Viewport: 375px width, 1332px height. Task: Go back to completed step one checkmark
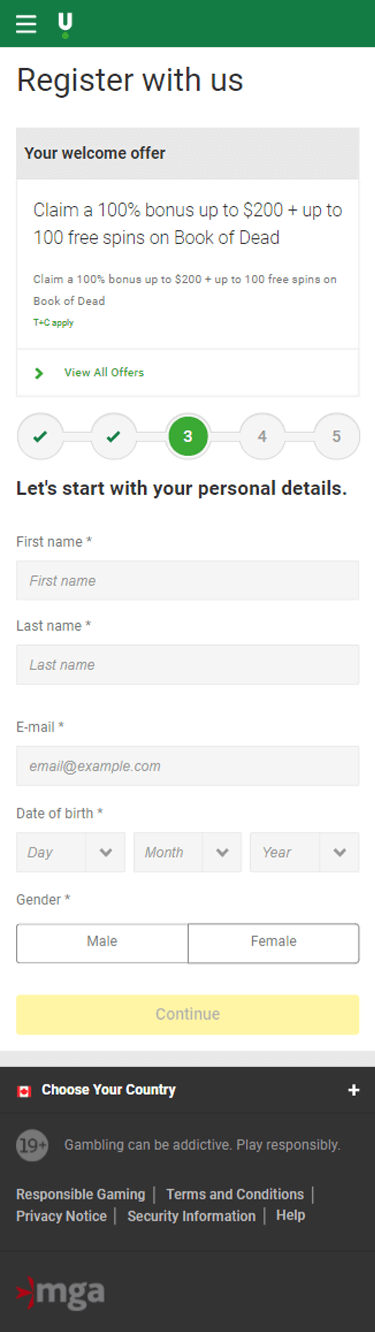click(x=39, y=436)
